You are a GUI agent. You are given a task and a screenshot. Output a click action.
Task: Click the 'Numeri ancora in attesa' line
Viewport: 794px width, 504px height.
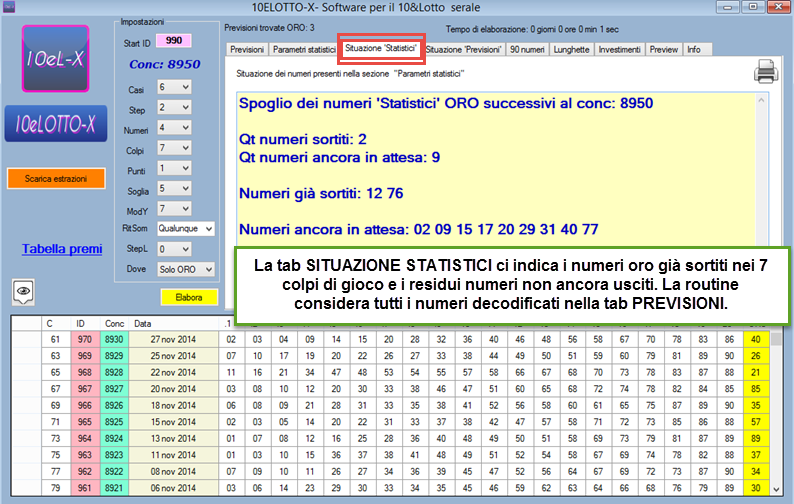[419, 229]
